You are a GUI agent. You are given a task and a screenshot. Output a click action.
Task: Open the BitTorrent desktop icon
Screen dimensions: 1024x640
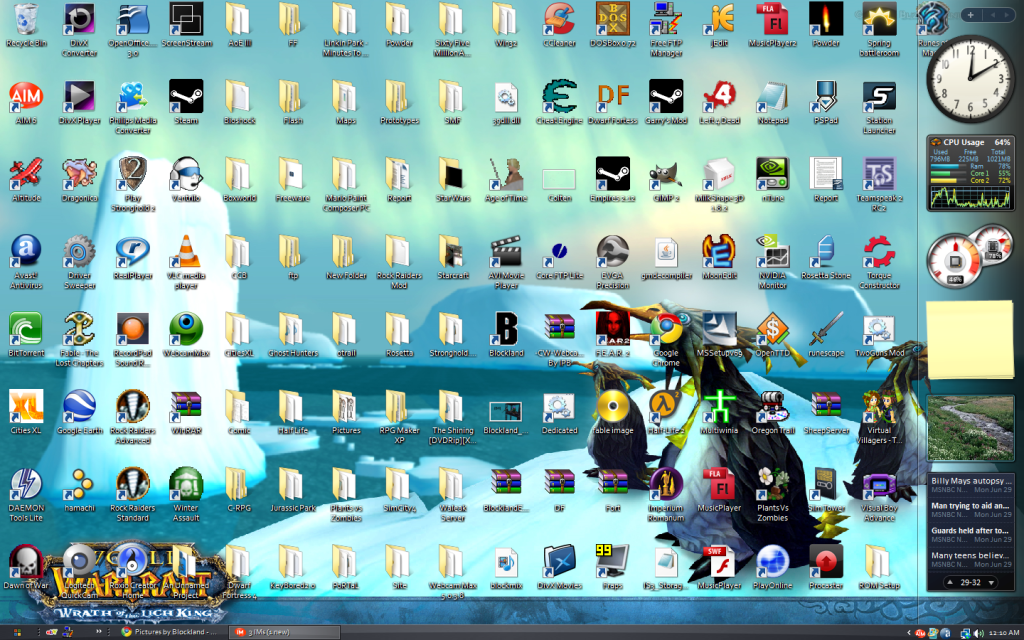(x=24, y=328)
